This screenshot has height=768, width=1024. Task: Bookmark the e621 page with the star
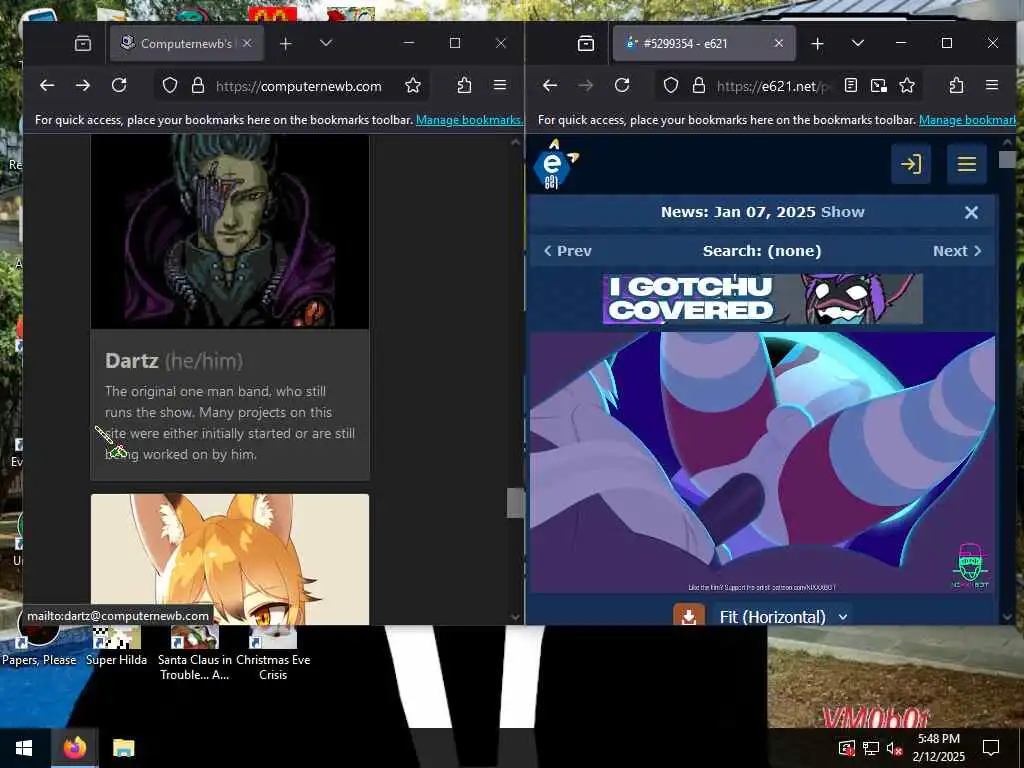click(x=907, y=86)
